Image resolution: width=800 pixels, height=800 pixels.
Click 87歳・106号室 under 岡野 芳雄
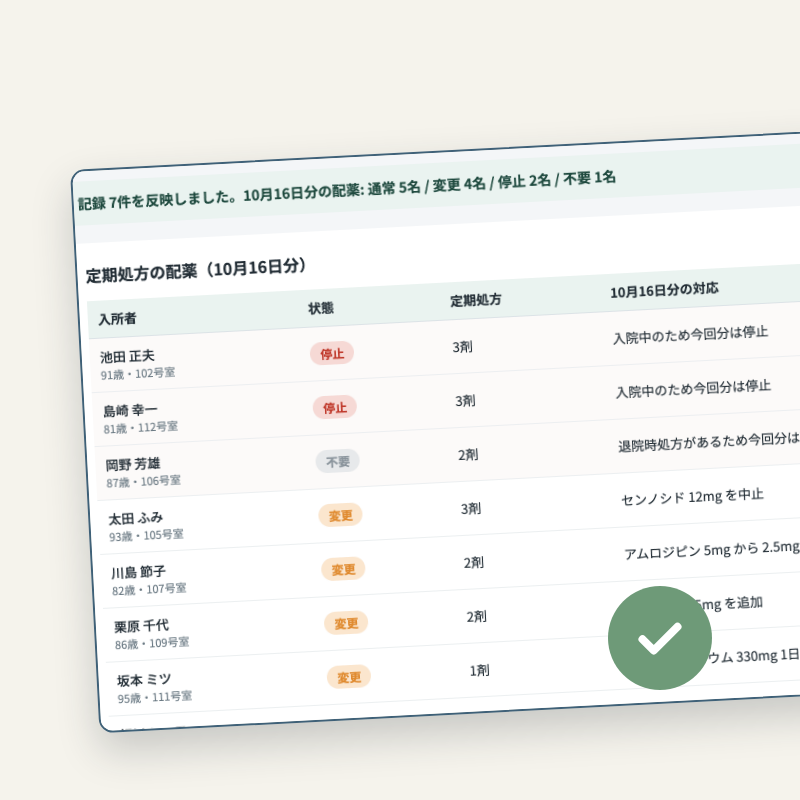click(x=143, y=482)
